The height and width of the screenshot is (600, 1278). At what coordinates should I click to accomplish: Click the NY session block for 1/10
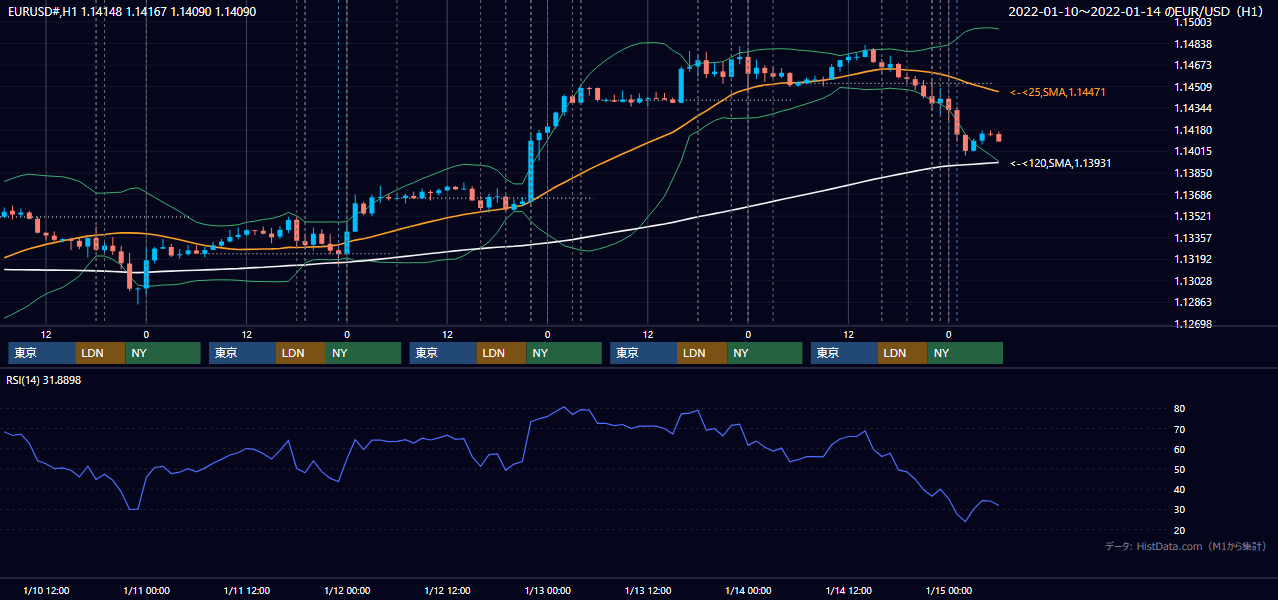pyautogui.click(x=163, y=353)
